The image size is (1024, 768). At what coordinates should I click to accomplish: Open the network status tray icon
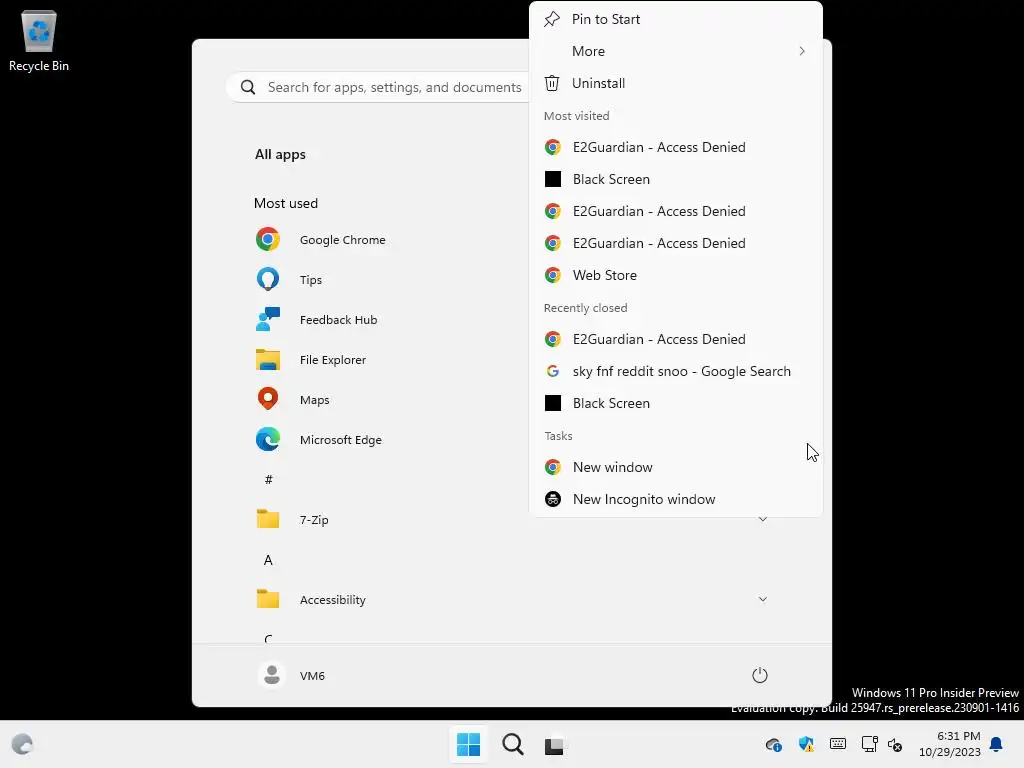(x=869, y=744)
